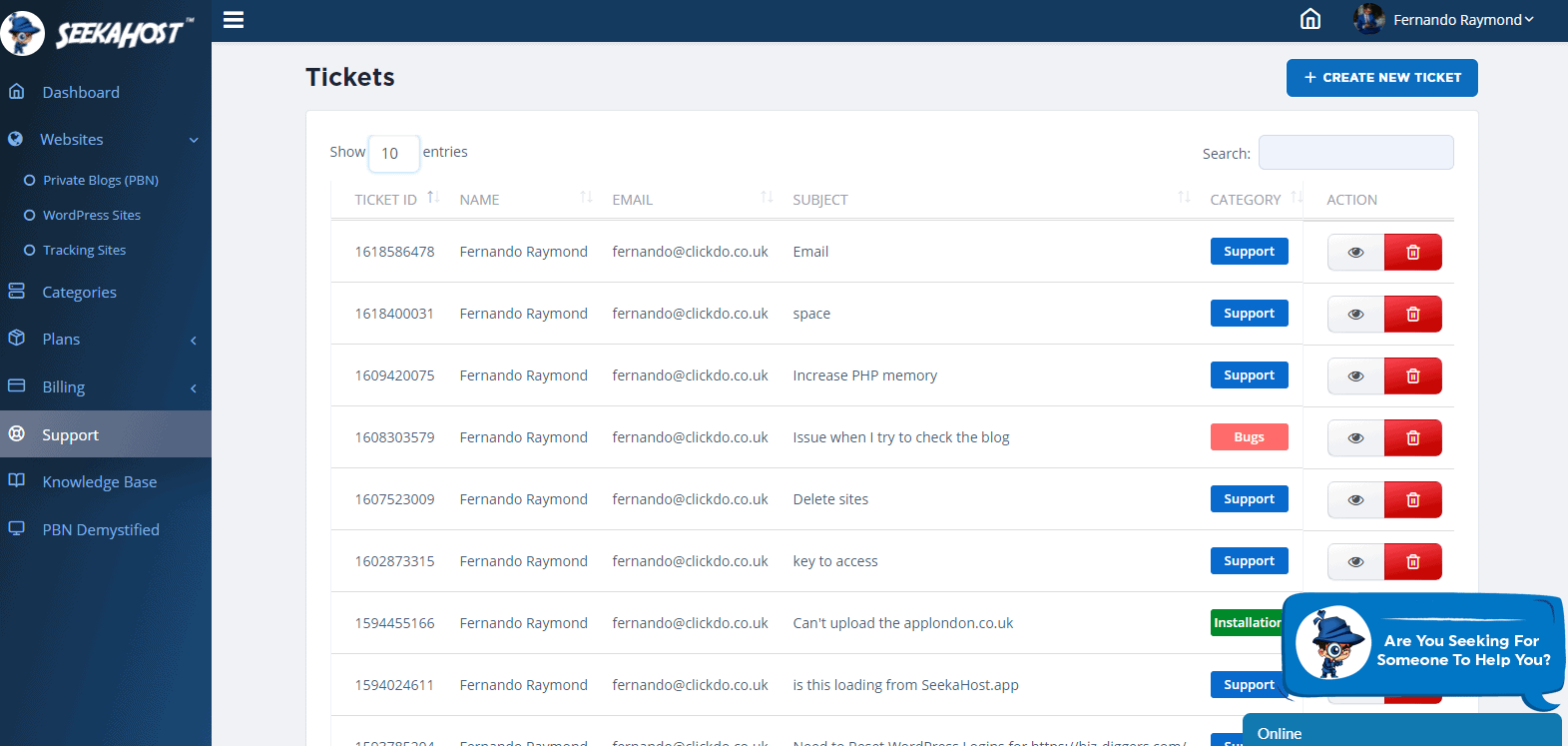View the 'Issue when I try' ticket

tap(1355, 438)
